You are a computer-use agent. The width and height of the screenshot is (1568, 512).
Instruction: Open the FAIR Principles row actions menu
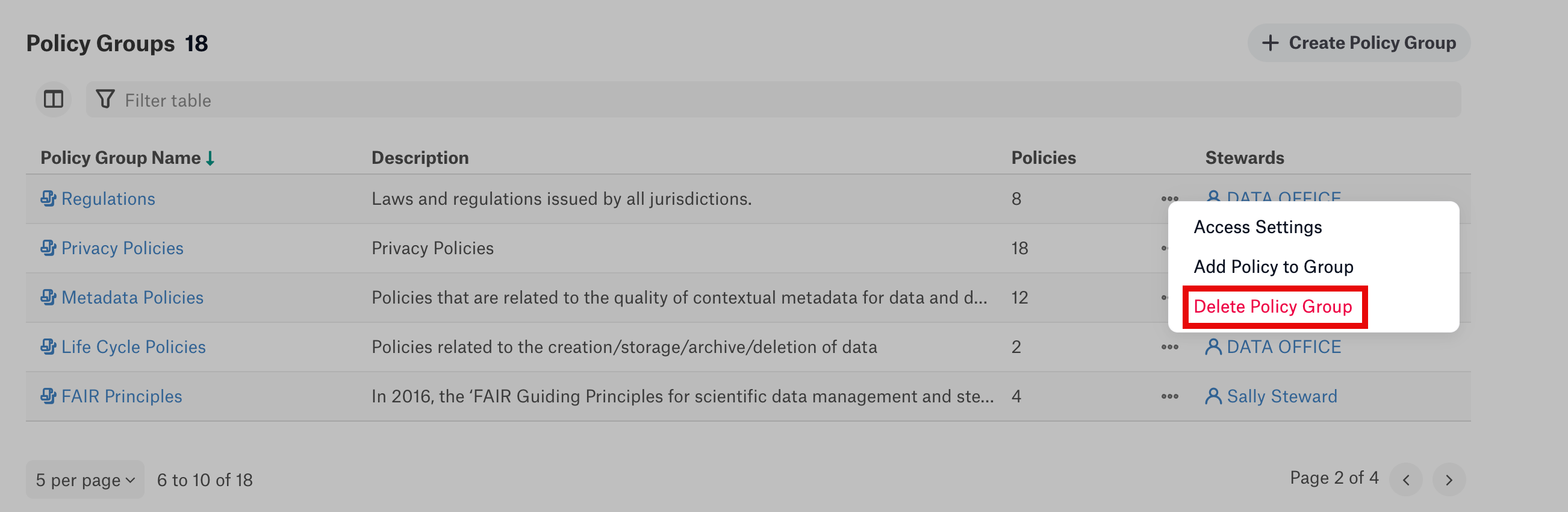tap(1169, 396)
